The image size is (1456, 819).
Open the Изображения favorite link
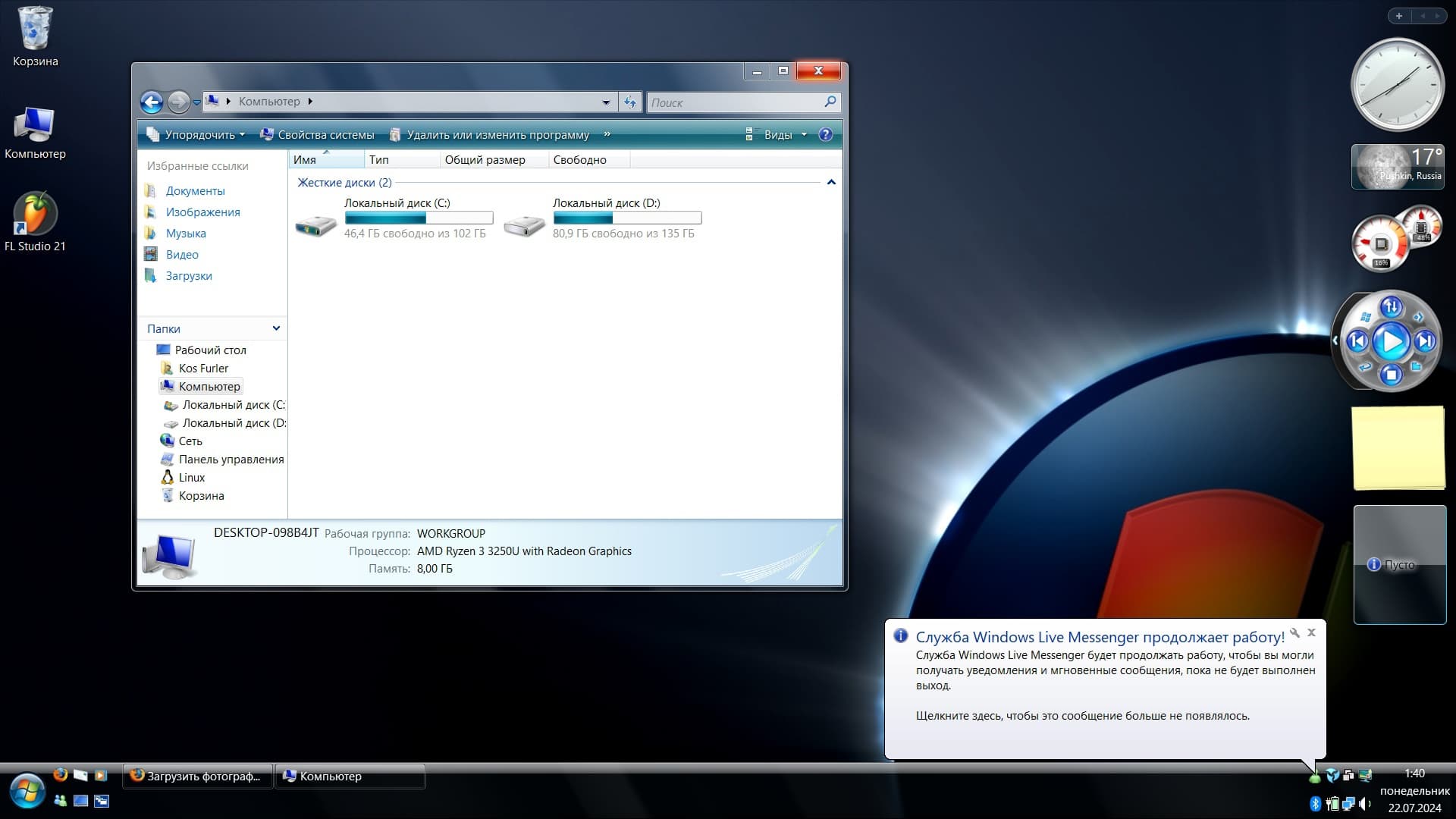[202, 212]
